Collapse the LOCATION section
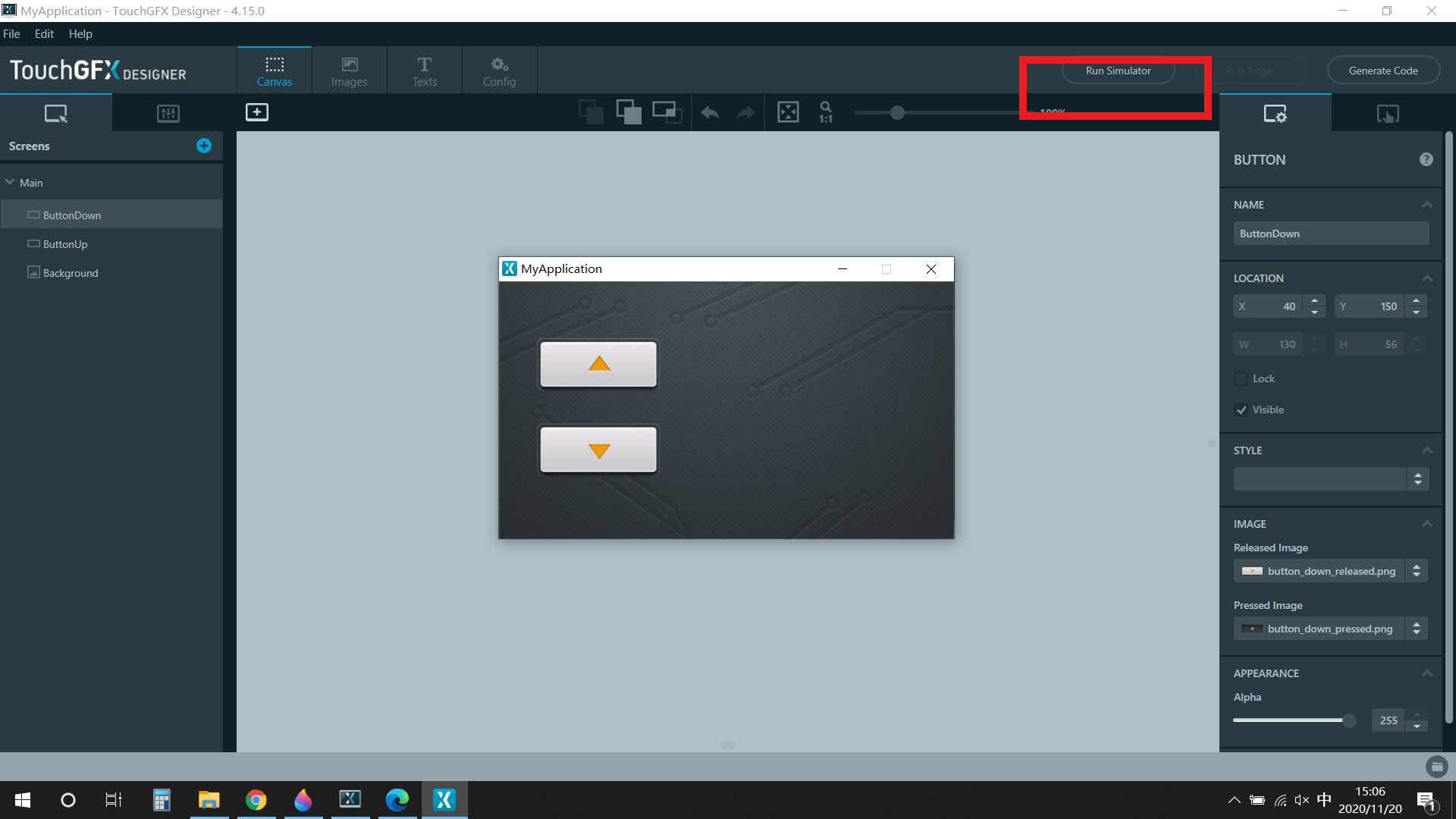 (x=1426, y=278)
